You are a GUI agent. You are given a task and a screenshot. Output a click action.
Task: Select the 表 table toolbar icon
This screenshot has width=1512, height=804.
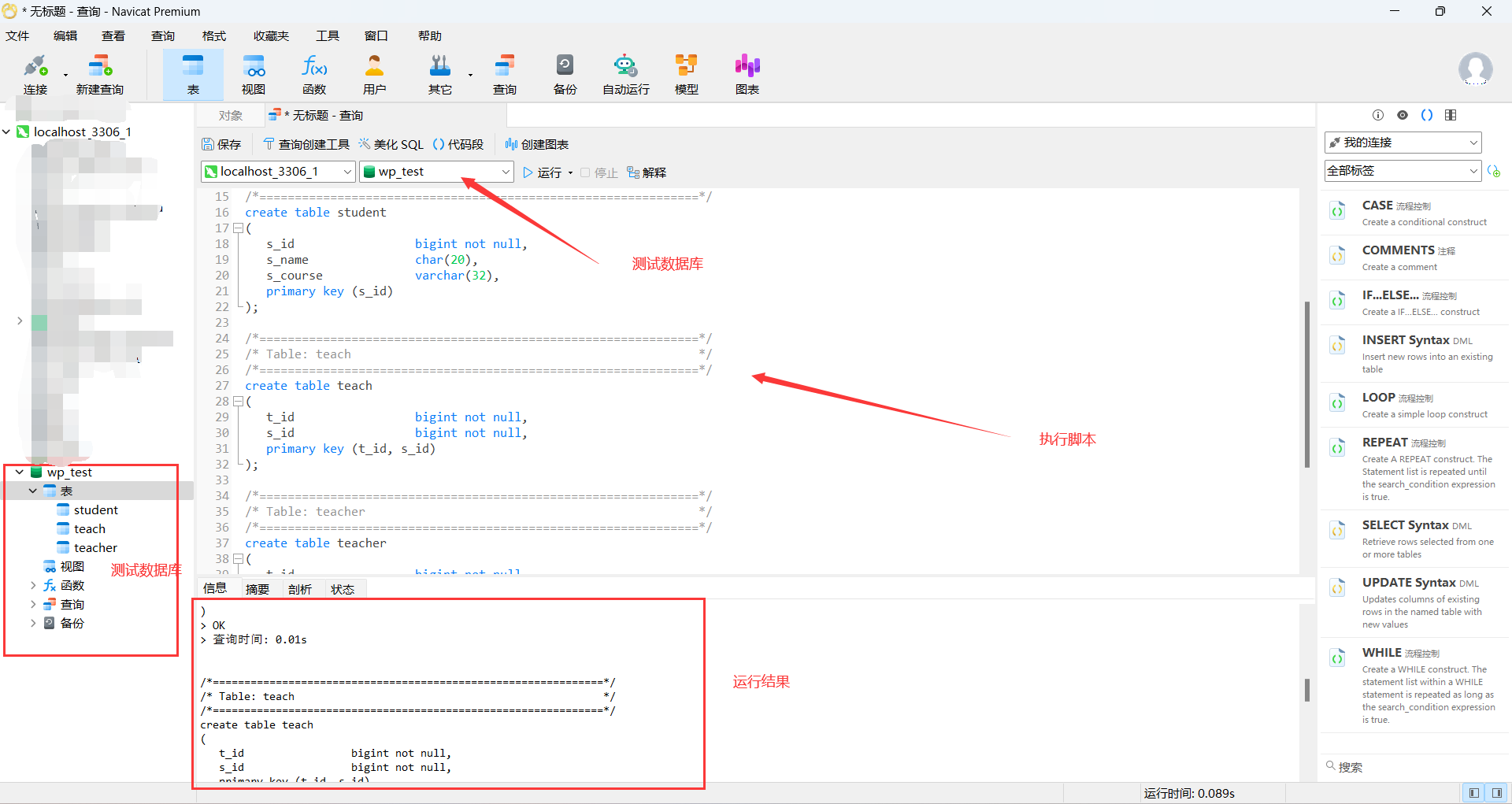tap(193, 75)
